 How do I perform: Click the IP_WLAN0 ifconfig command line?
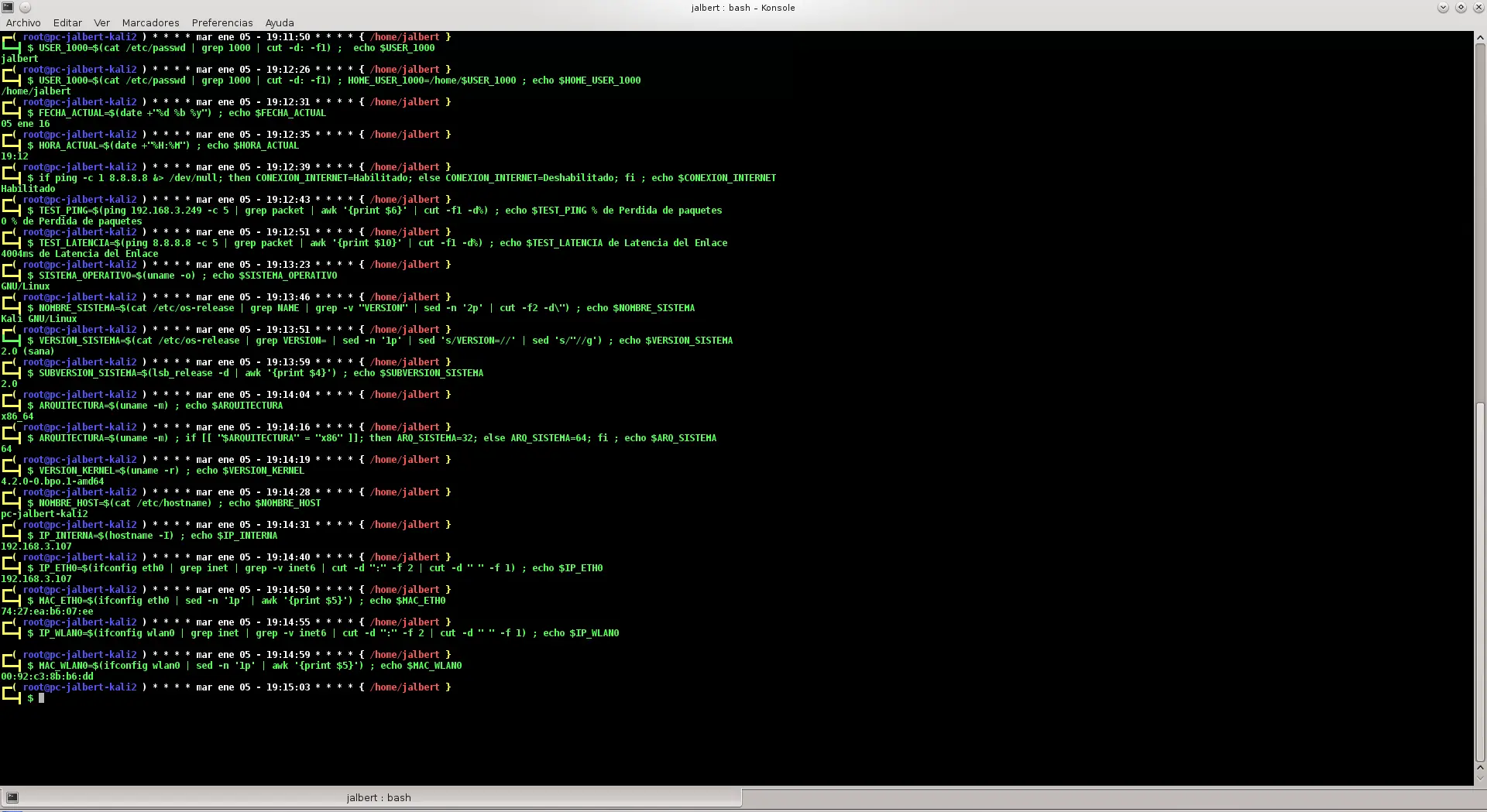tap(329, 632)
